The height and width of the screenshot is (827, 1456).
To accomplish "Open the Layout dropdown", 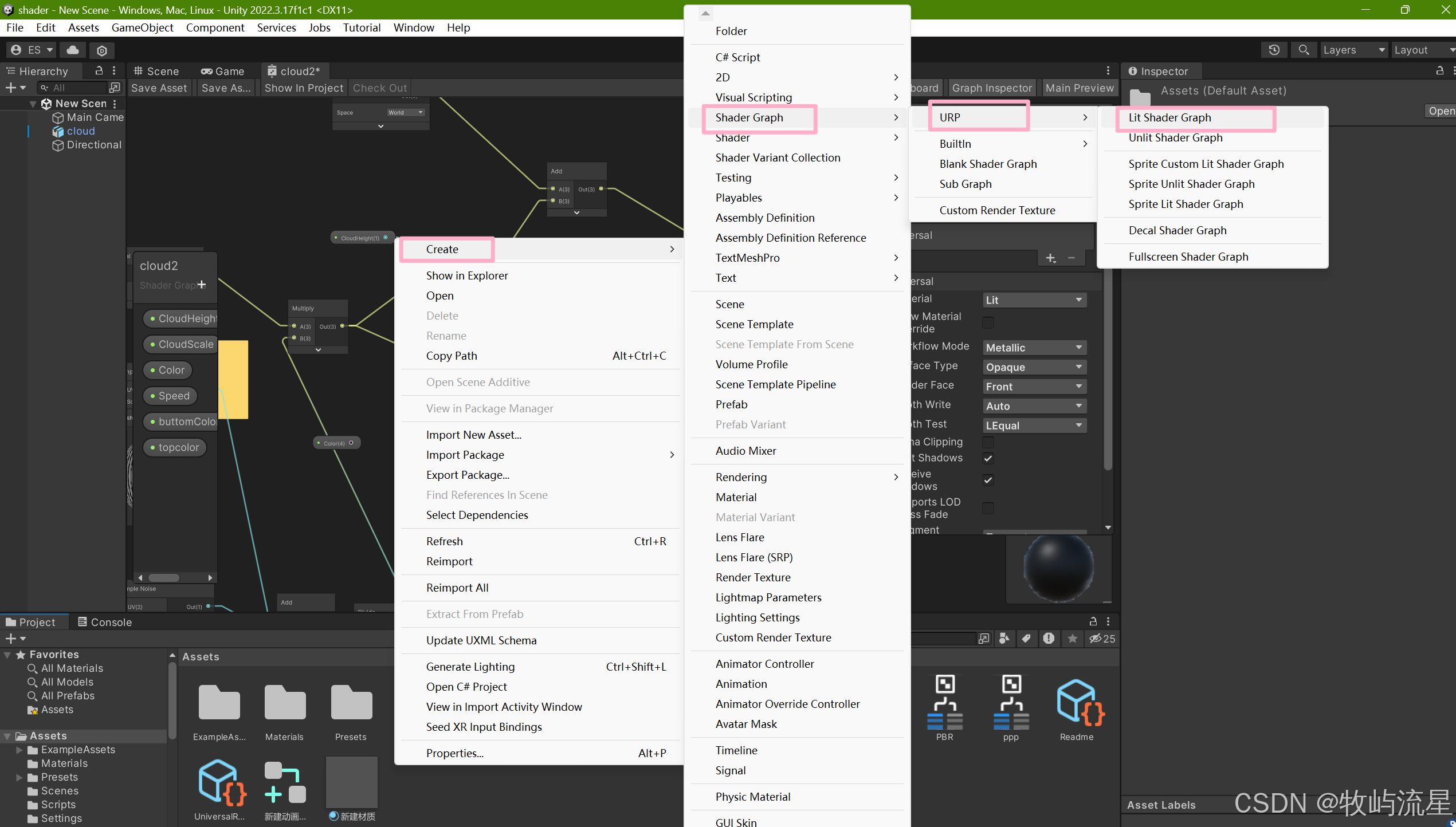I will click(1423, 50).
